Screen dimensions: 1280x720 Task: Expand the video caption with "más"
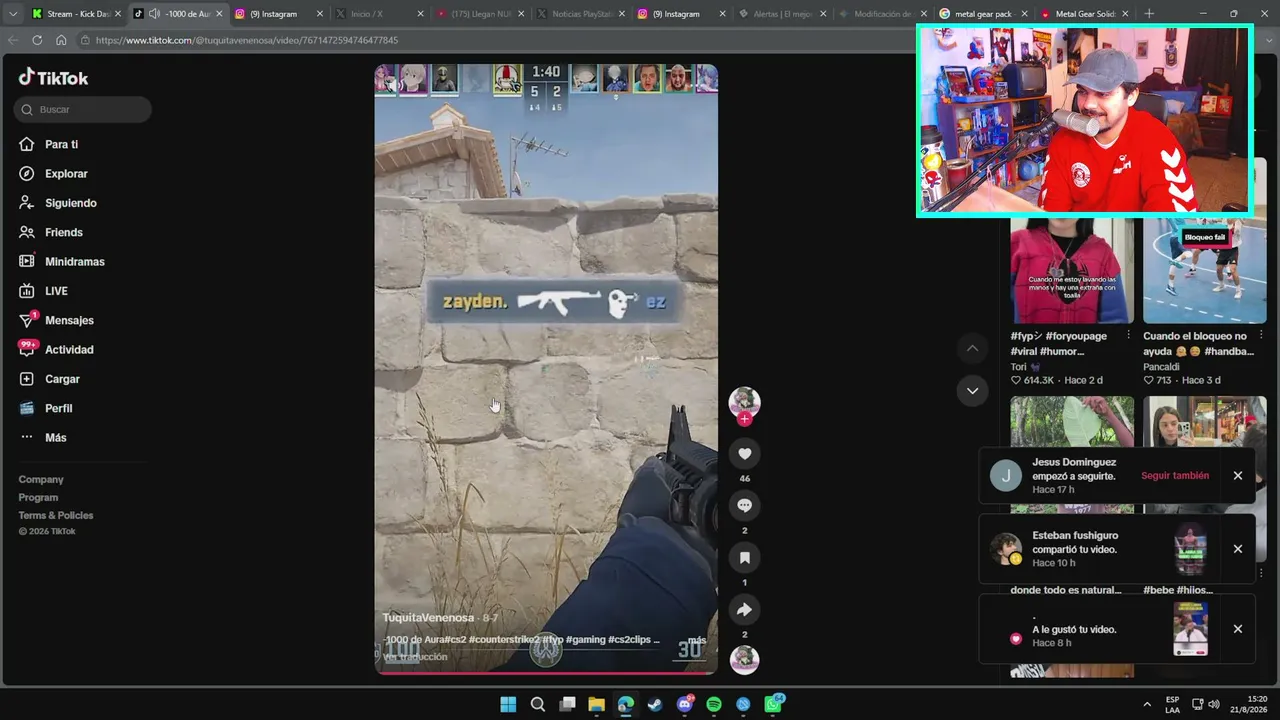pos(697,640)
